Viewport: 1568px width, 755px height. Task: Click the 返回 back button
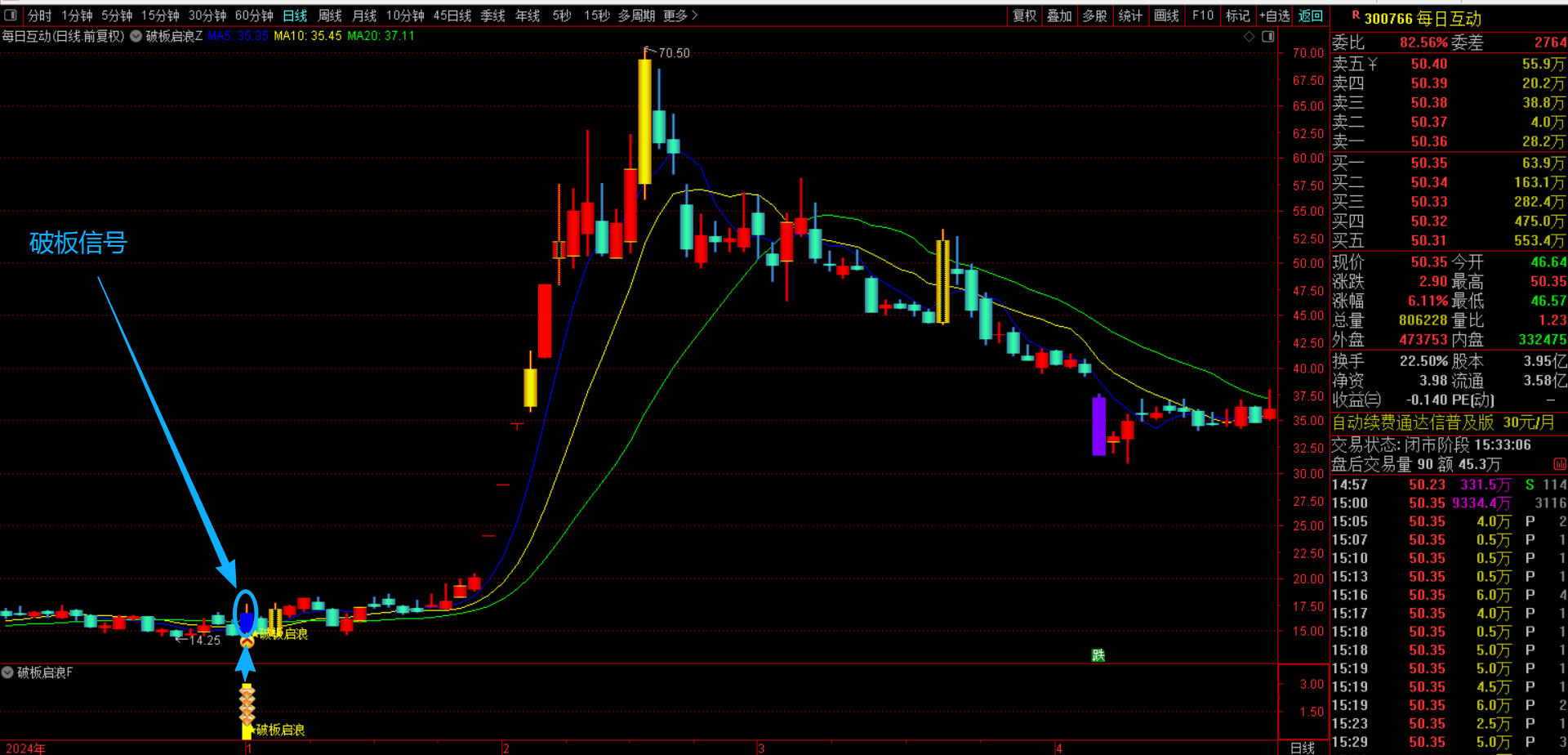[x=1311, y=16]
